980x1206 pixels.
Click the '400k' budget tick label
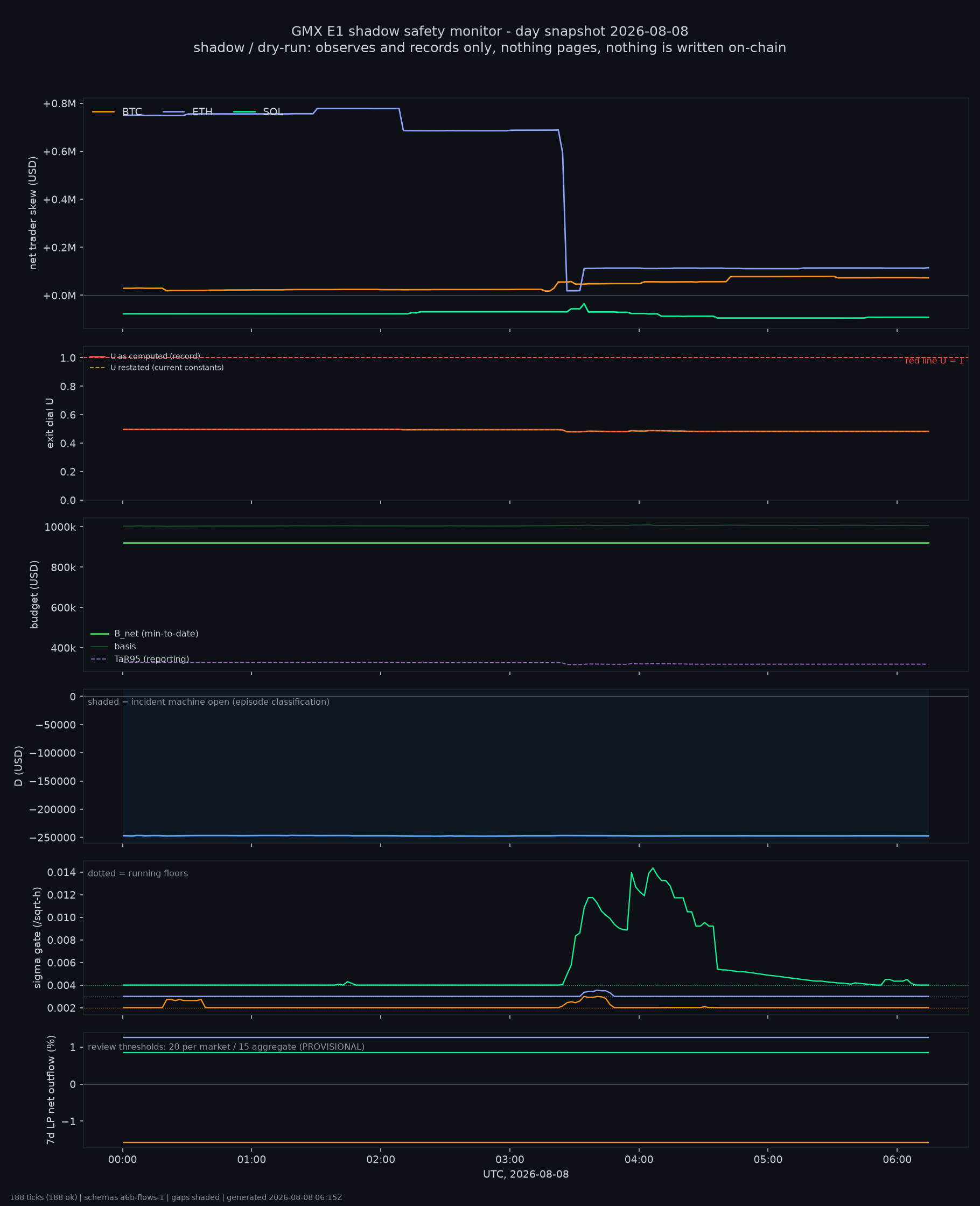pyautogui.click(x=63, y=648)
